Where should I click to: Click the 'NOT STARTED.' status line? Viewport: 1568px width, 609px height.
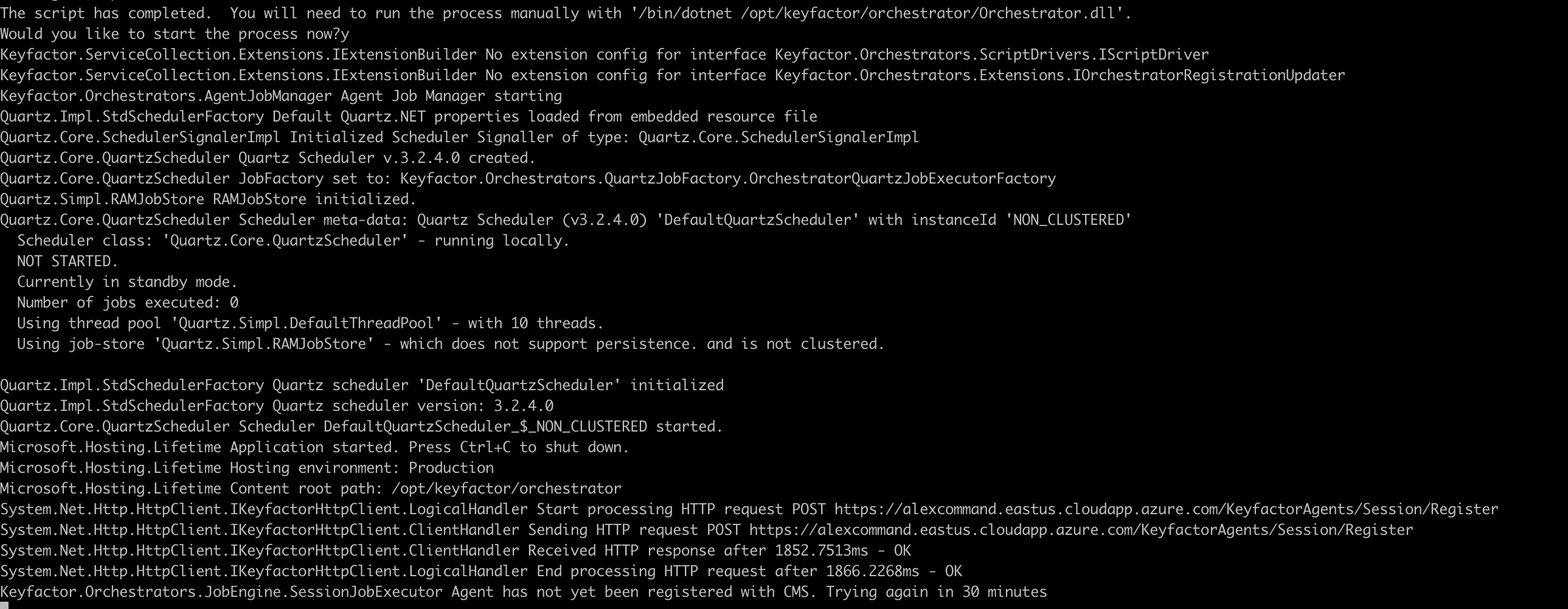coord(67,261)
